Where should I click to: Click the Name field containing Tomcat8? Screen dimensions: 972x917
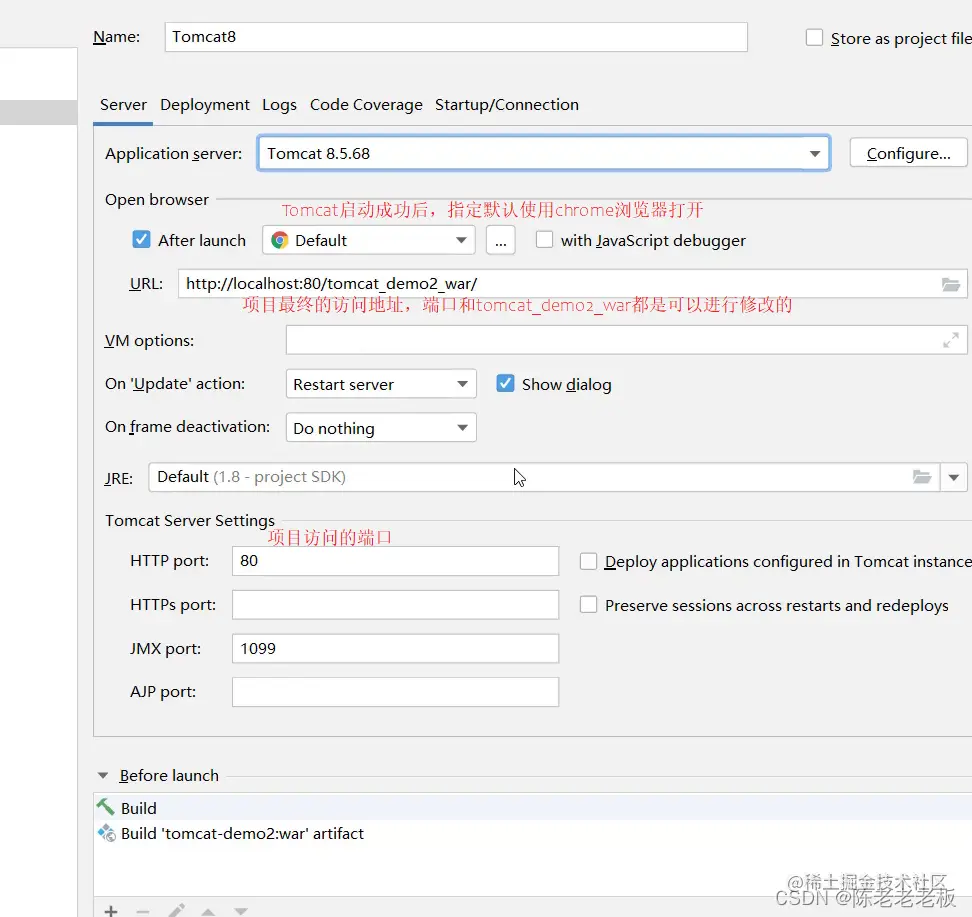click(x=456, y=37)
